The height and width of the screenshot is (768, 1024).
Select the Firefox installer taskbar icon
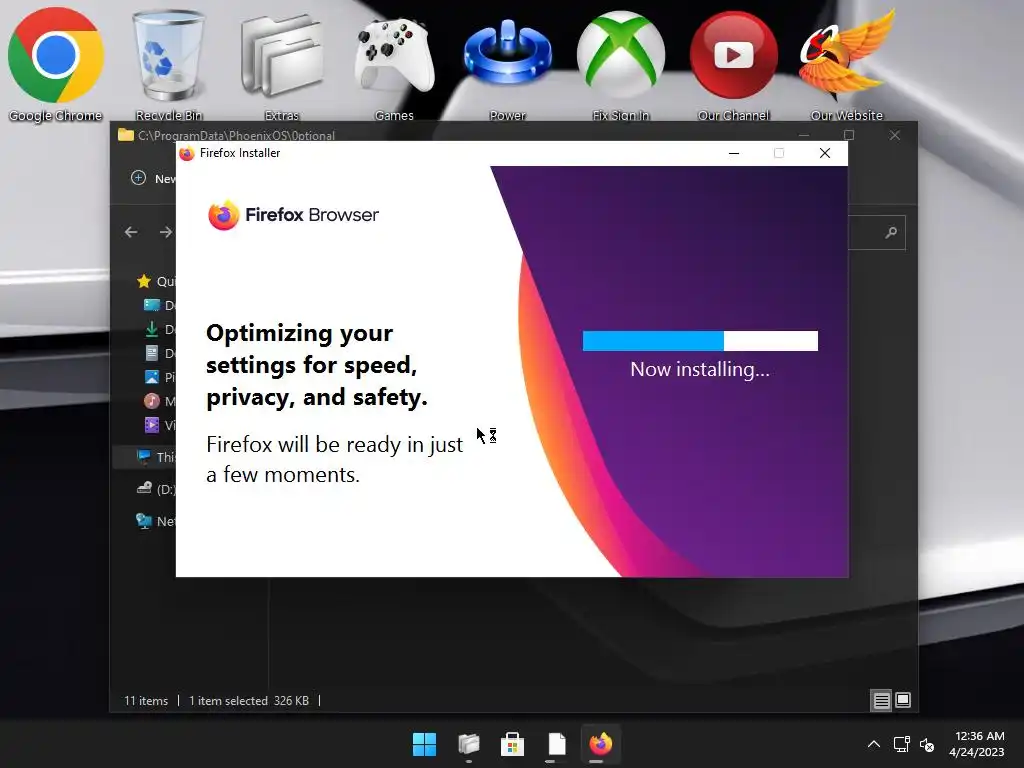click(600, 744)
